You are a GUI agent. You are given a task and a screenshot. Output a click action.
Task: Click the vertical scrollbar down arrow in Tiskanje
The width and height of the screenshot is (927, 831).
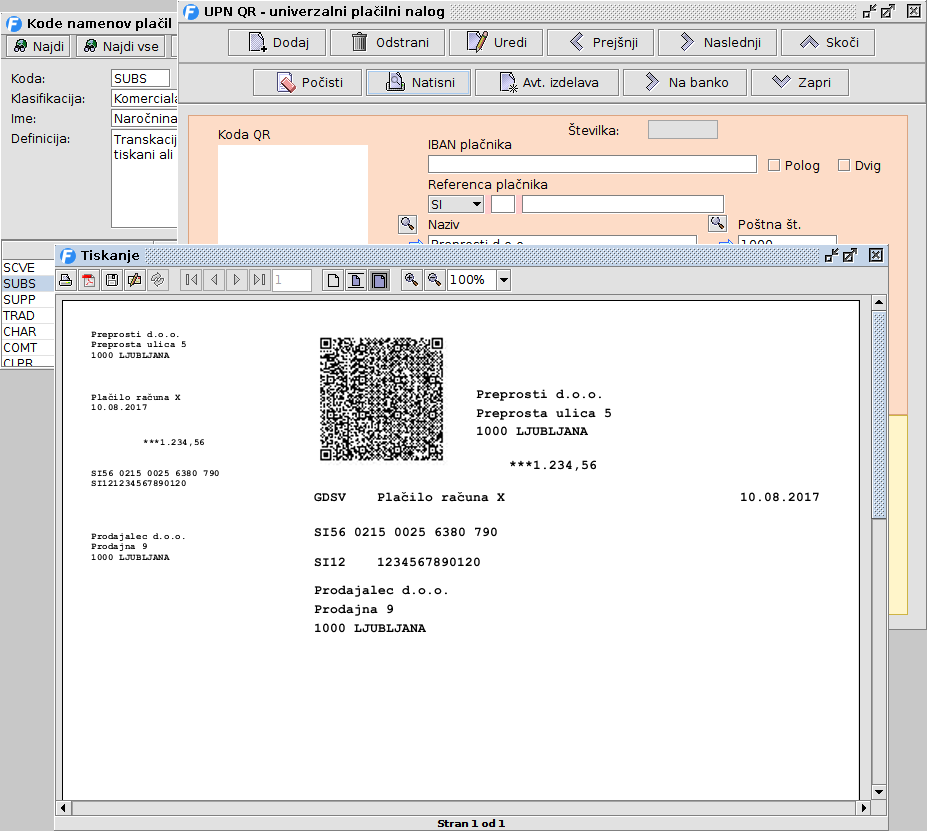(x=879, y=792)
